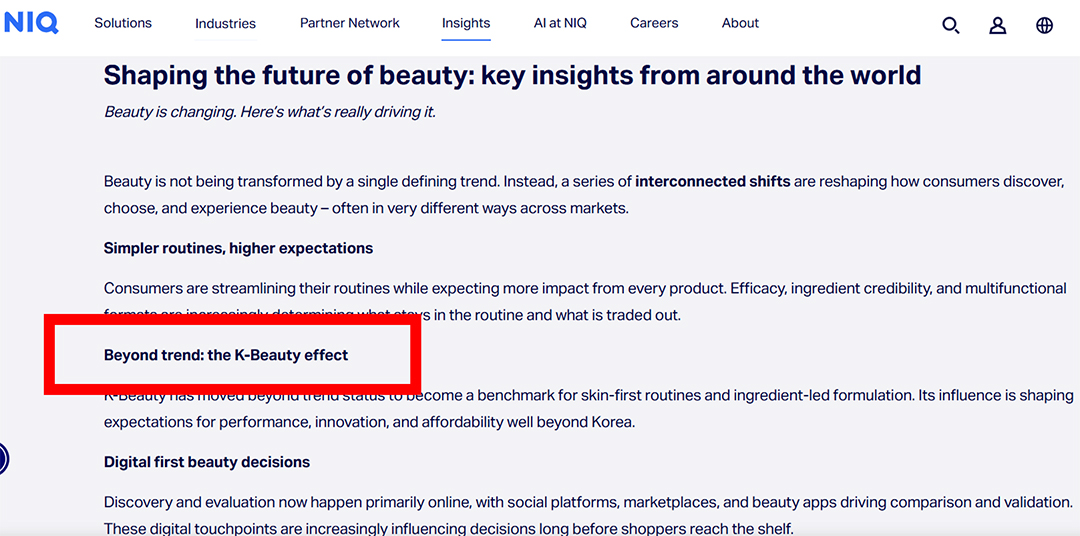Viewport: 1080px width, 536px height.
Task: Open the search magnifier icon
Action: (x=951, y=25)
